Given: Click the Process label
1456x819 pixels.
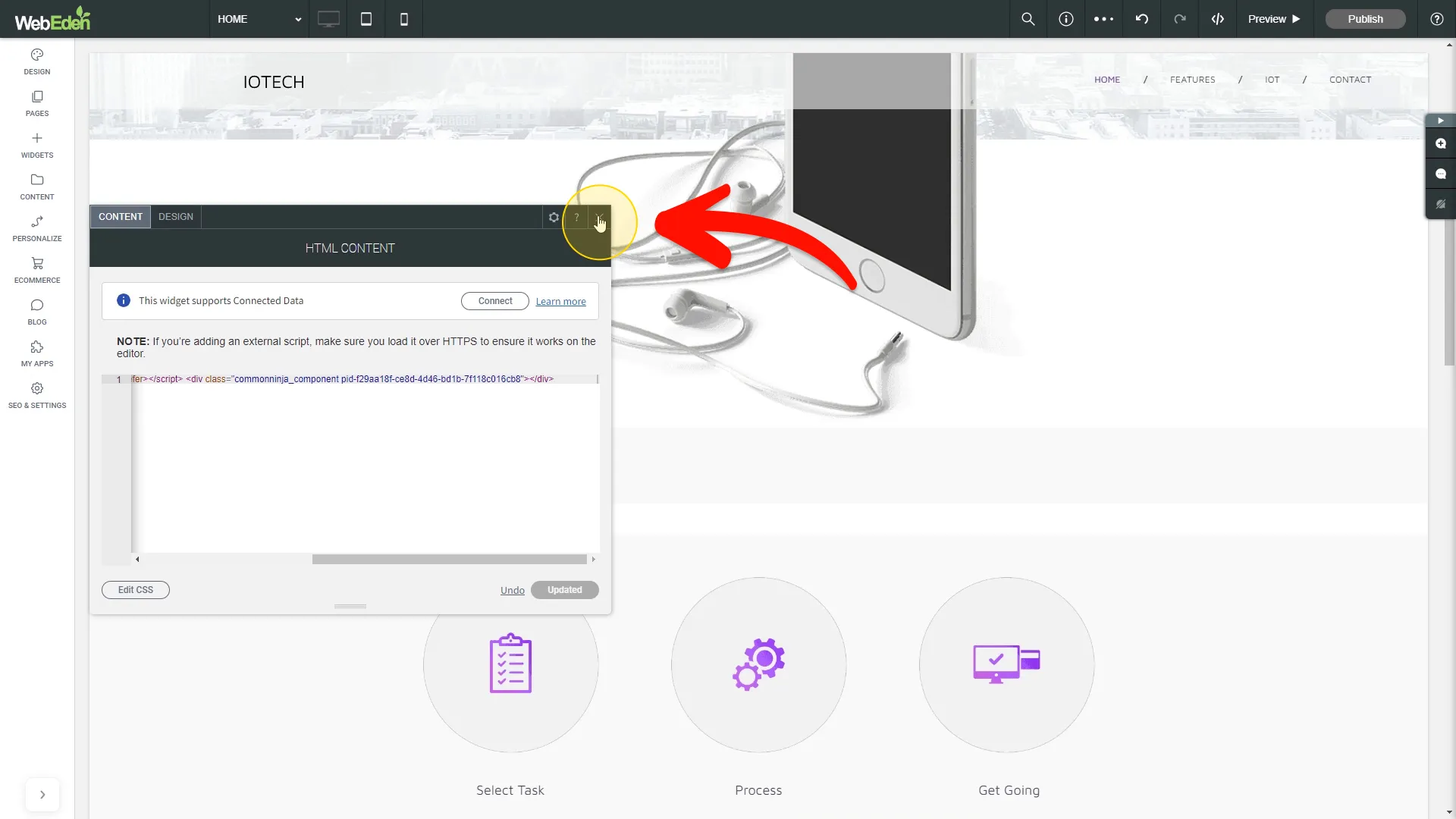Looking at the screenshot, I should (x=758, y=790).
